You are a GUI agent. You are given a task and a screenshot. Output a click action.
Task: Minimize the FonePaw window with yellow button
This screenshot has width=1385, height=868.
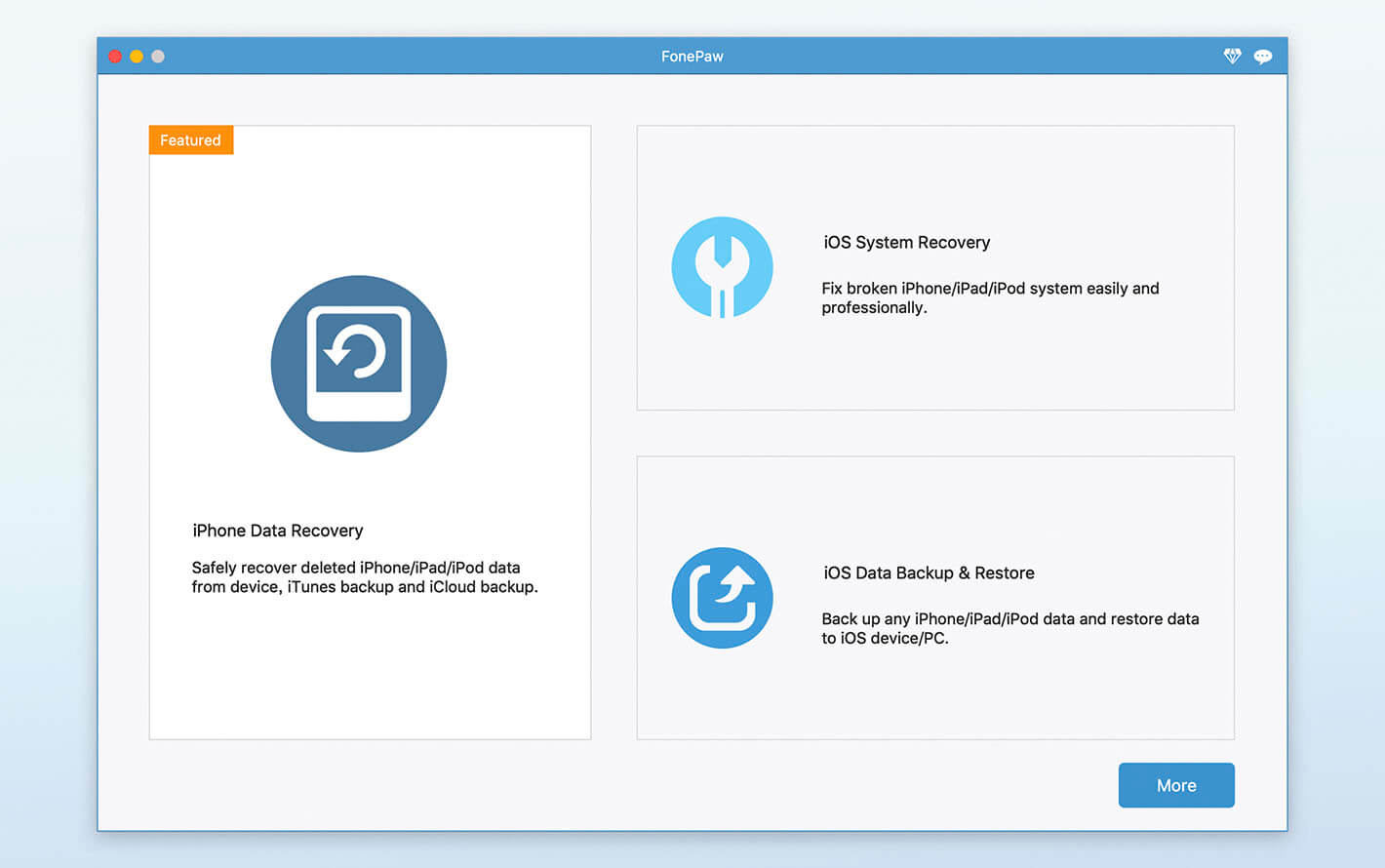pos(137,57)
